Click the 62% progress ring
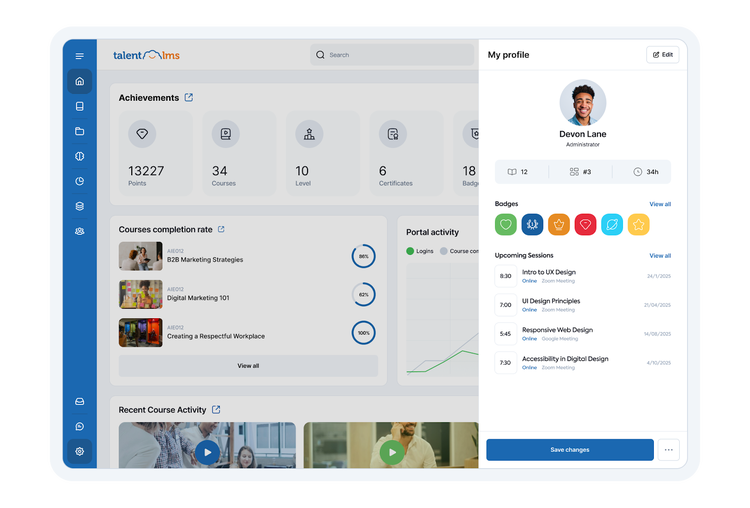Viewport: 750px width, 508px height. click(364, 294)
